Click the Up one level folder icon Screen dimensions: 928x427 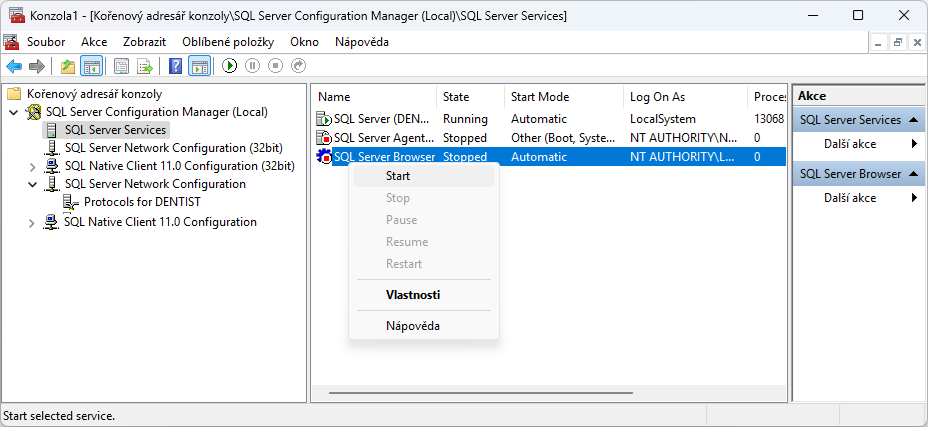coord(68,66)
